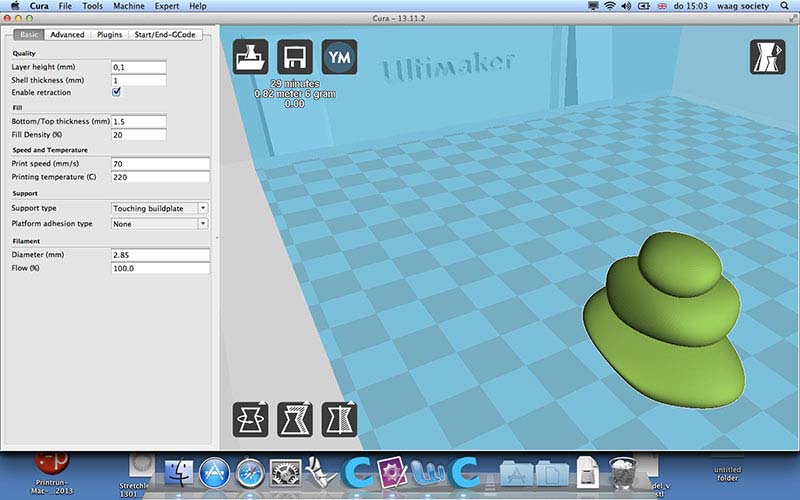Click the Print speed input field
The height and width of the screenshot is (500, 800).
pos(160,164)
